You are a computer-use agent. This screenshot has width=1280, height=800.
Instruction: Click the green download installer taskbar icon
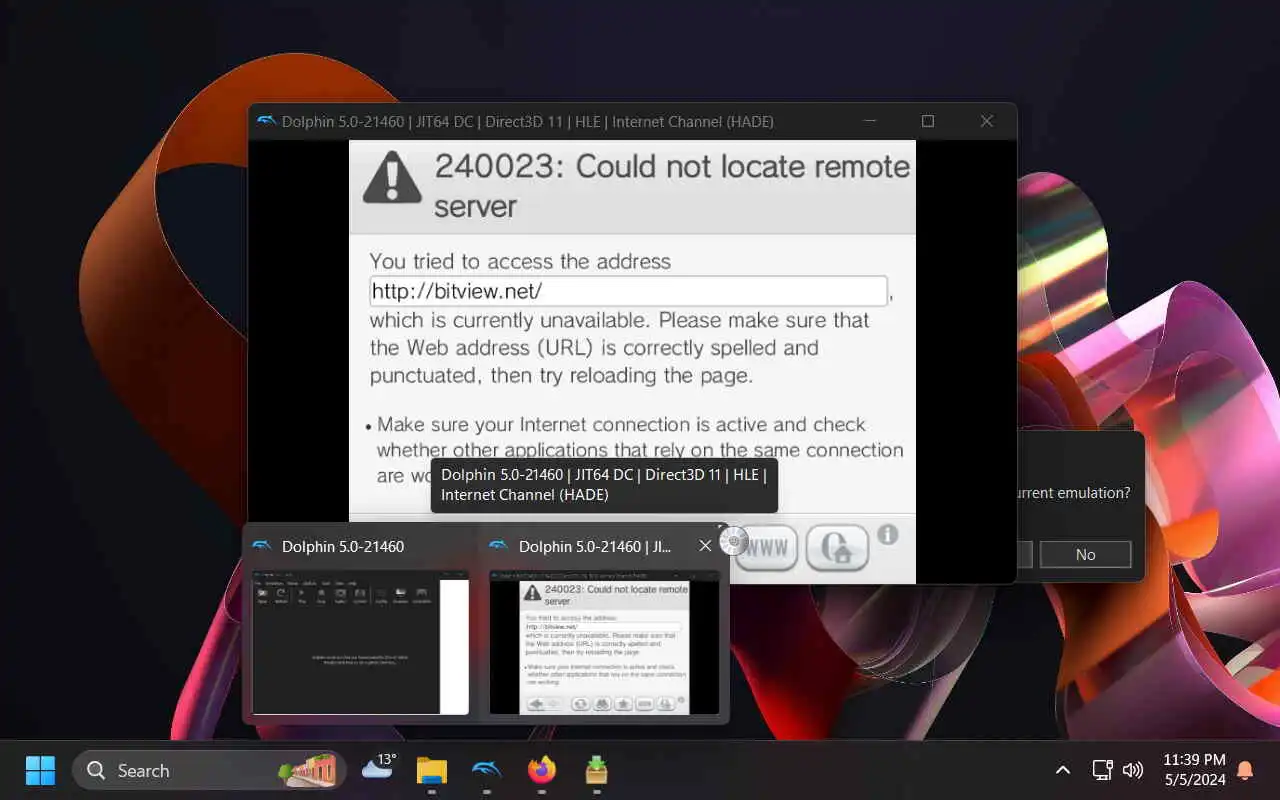point(596,770)
